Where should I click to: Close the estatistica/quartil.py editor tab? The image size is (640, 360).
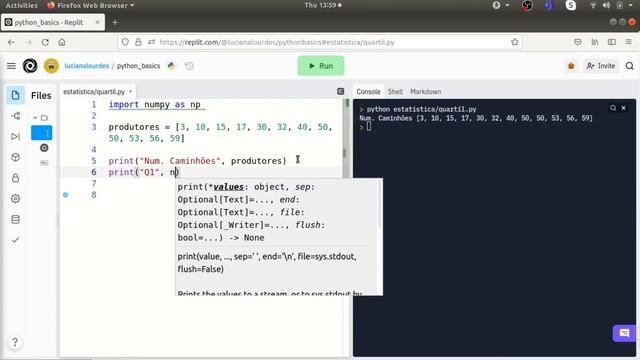point(131,91)
